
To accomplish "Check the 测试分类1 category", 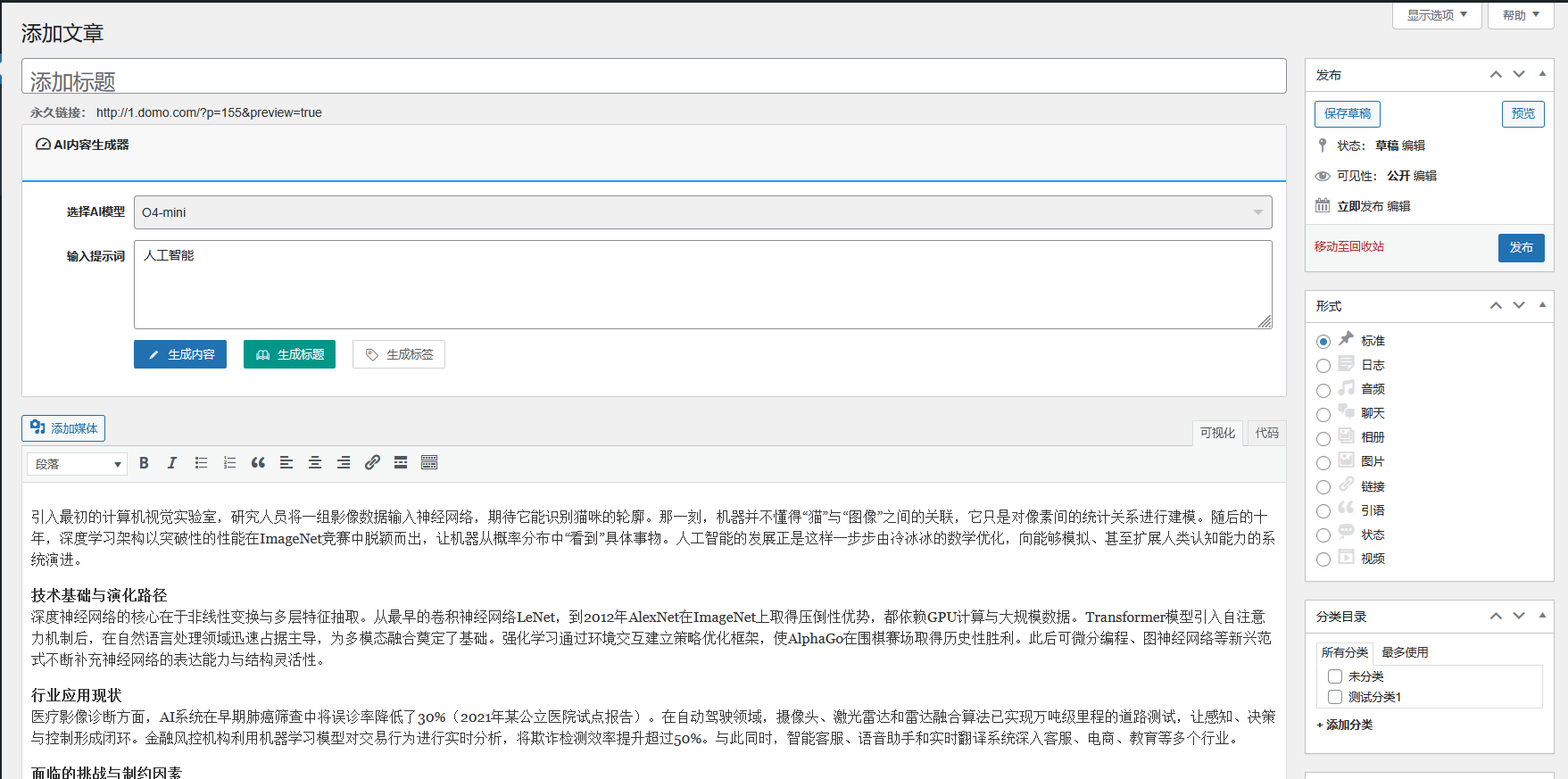I will 1335,697.
